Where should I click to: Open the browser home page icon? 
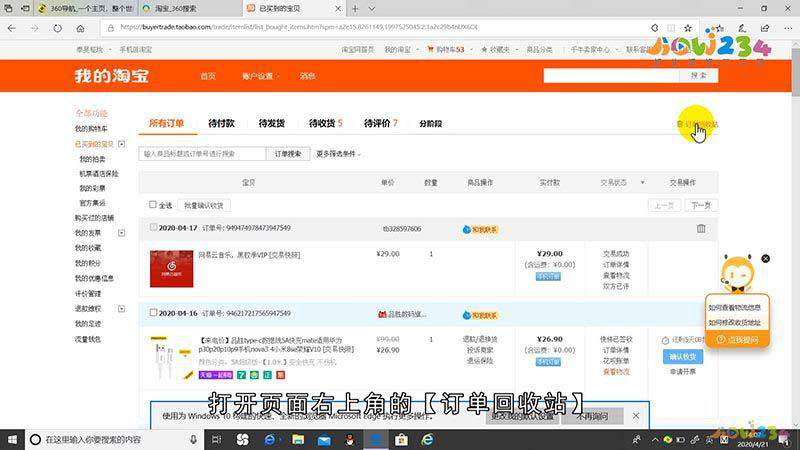[x=80, y=28]
